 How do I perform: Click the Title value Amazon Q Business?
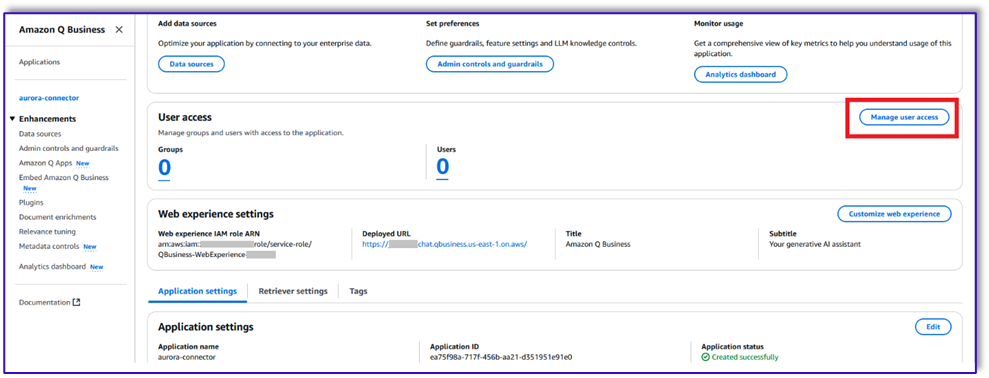coord(598,244)
